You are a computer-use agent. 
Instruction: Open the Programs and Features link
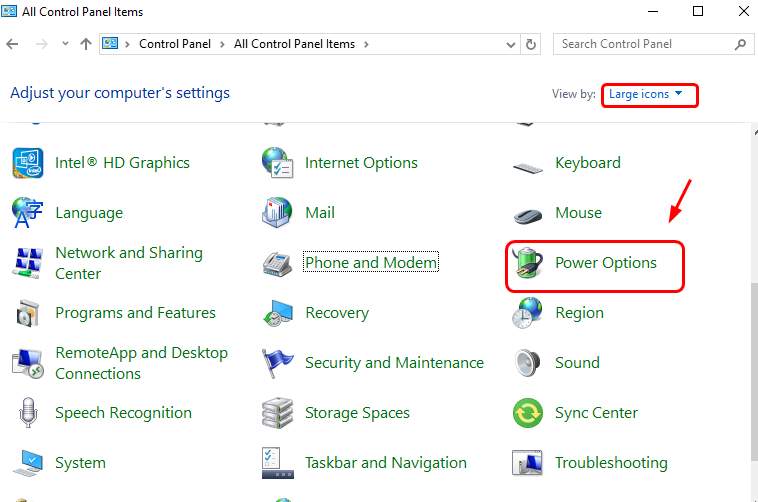(135, 313)
